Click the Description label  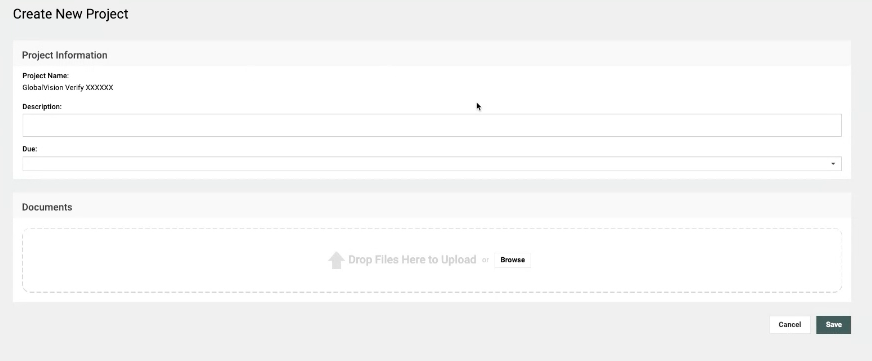pyautogui.click(x=42, y=106)
